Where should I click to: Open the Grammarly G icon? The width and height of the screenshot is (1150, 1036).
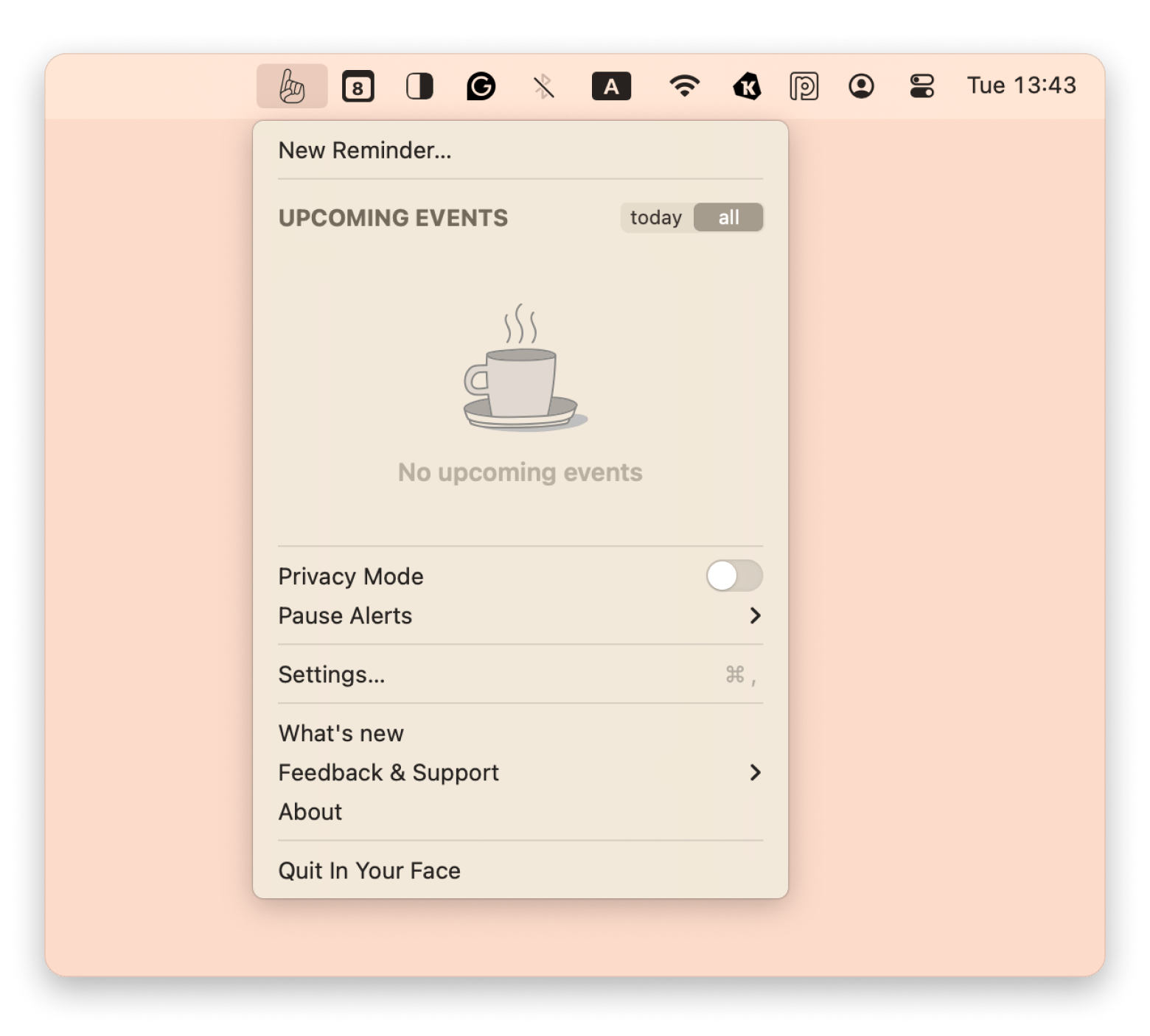point(481,87)
